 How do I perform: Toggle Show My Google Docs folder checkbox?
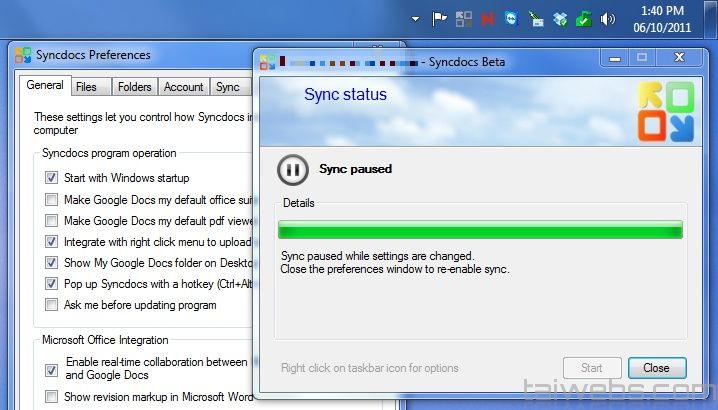51,263
